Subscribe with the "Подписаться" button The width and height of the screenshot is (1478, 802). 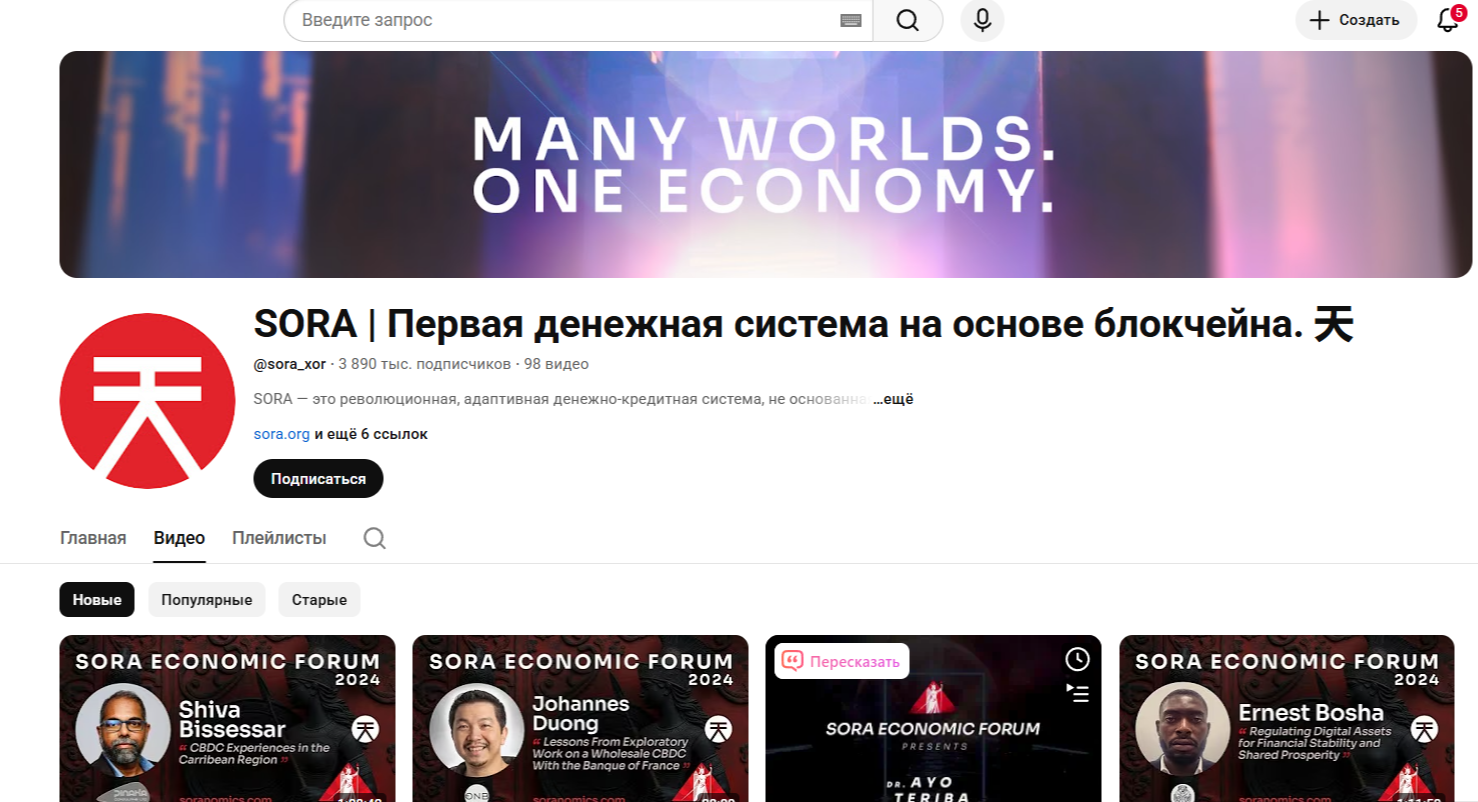click(318, 478)
